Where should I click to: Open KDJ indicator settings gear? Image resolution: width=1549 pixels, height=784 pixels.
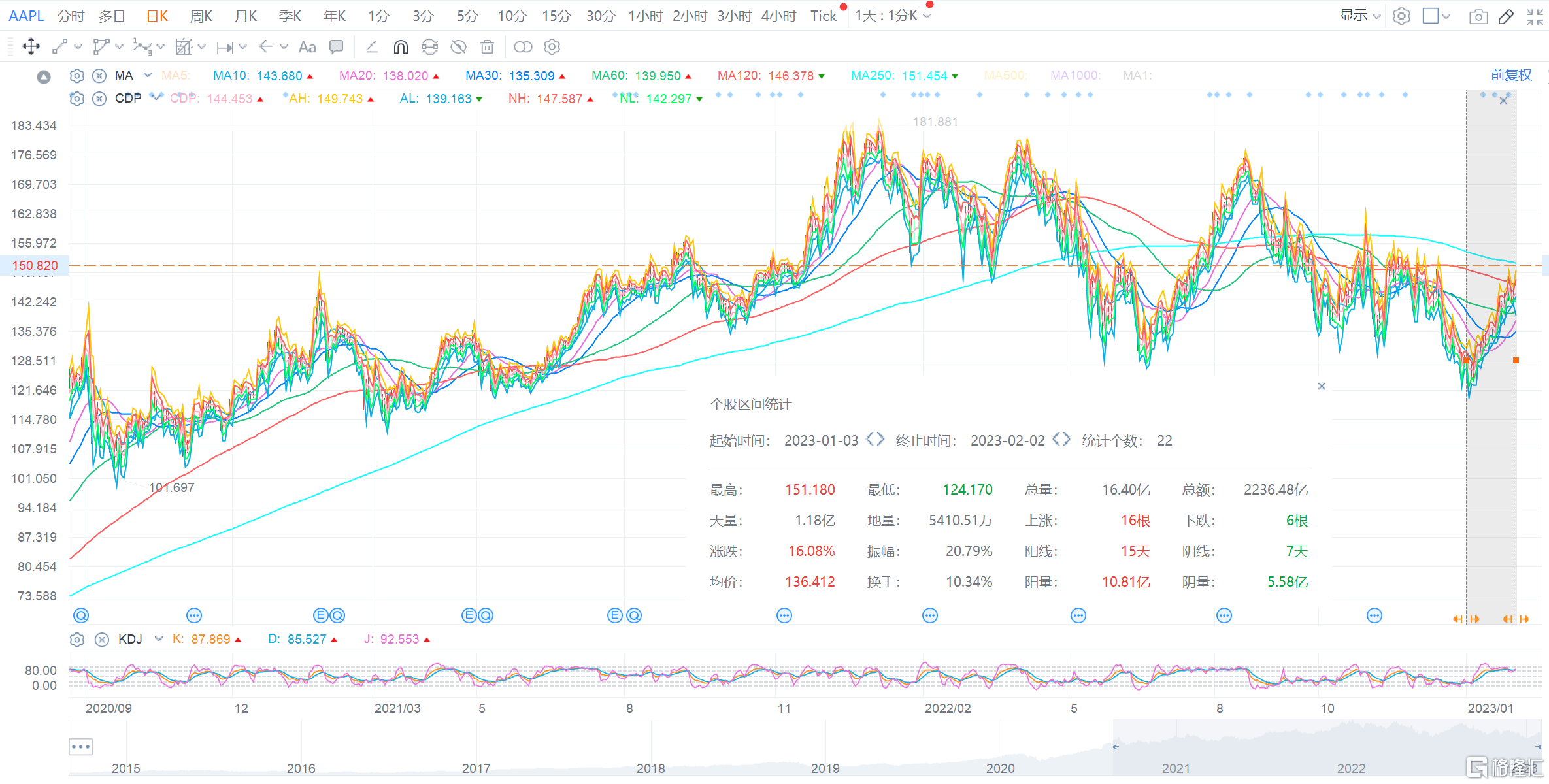[x=76, y=640]
